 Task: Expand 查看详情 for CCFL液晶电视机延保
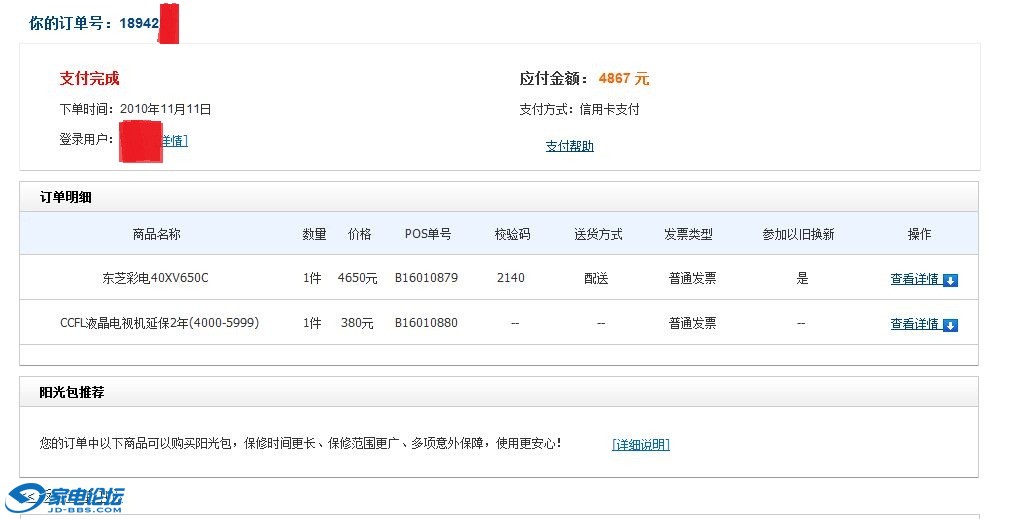point(915,324)
